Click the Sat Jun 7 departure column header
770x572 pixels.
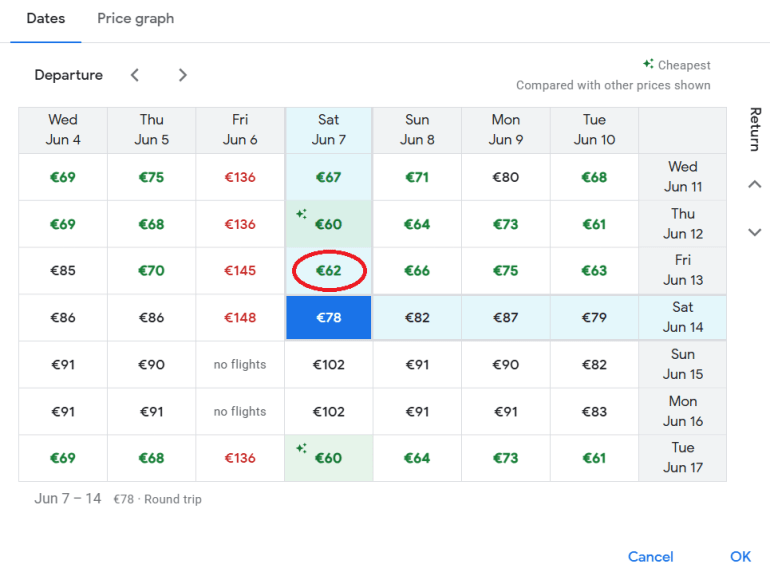coord(329,130)
